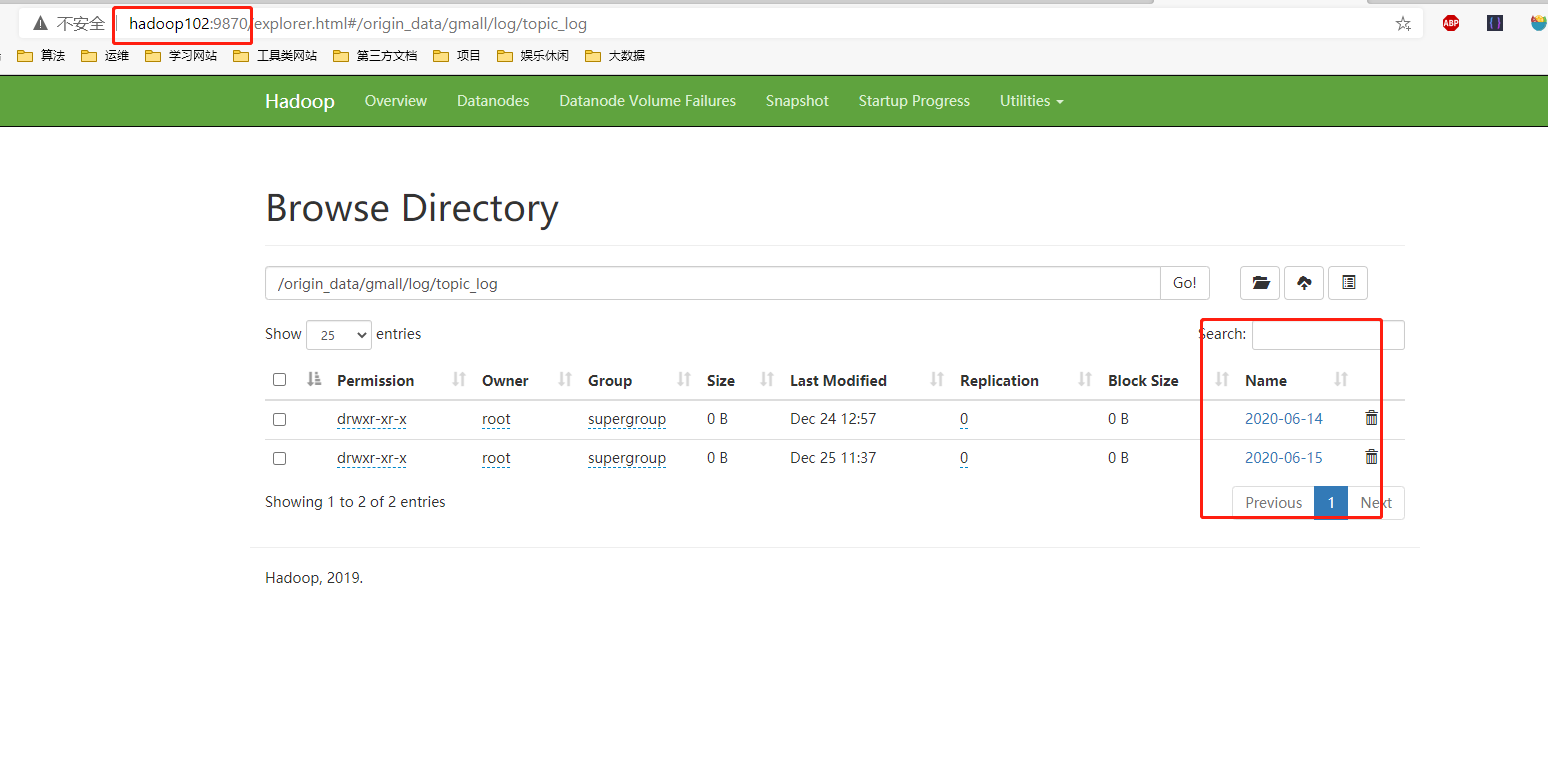Check the box for the Dec 24 12:57 row
1548x760 pixels.
point(279,419)
